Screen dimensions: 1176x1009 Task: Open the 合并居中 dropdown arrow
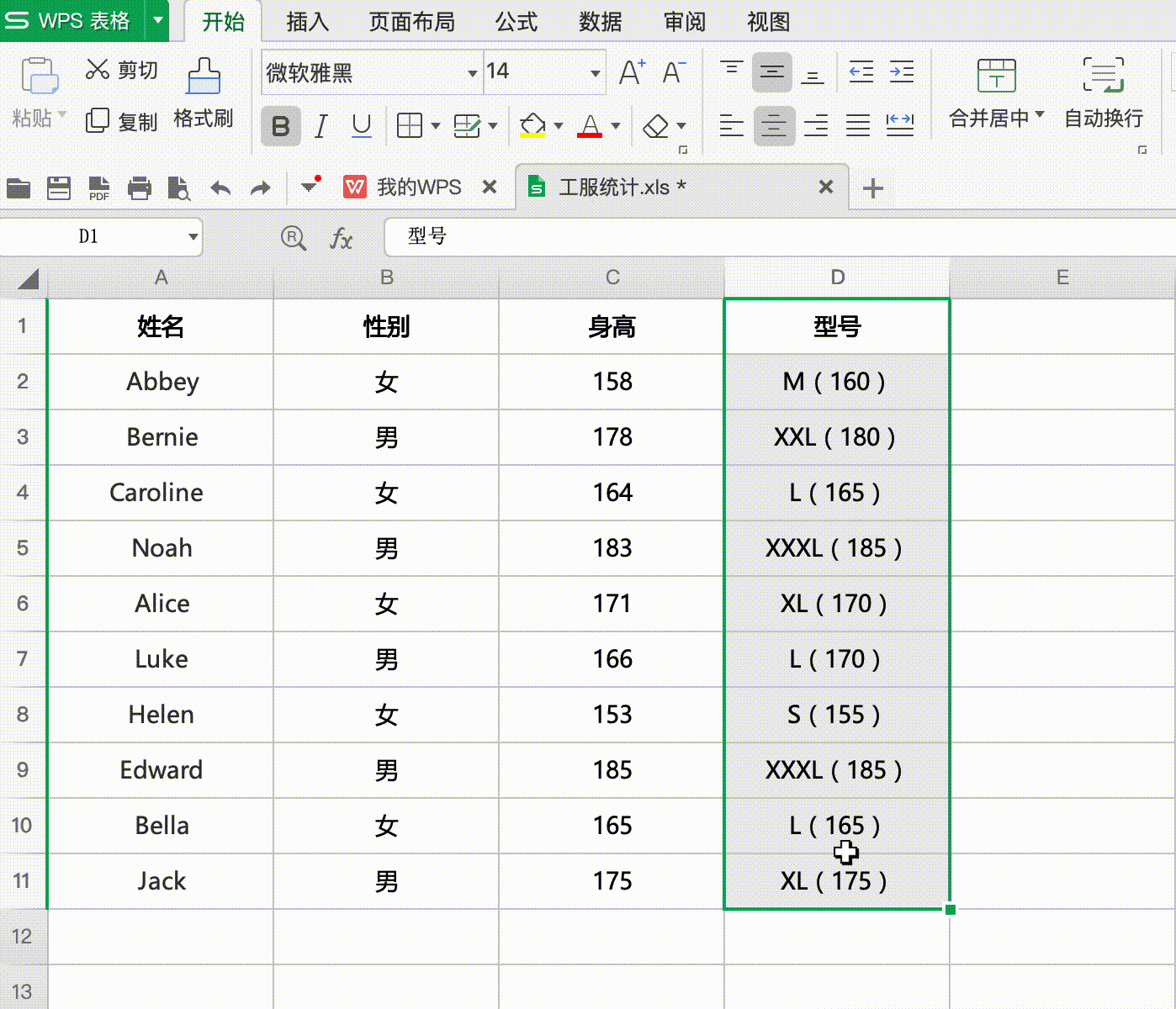pos(1041,114)
